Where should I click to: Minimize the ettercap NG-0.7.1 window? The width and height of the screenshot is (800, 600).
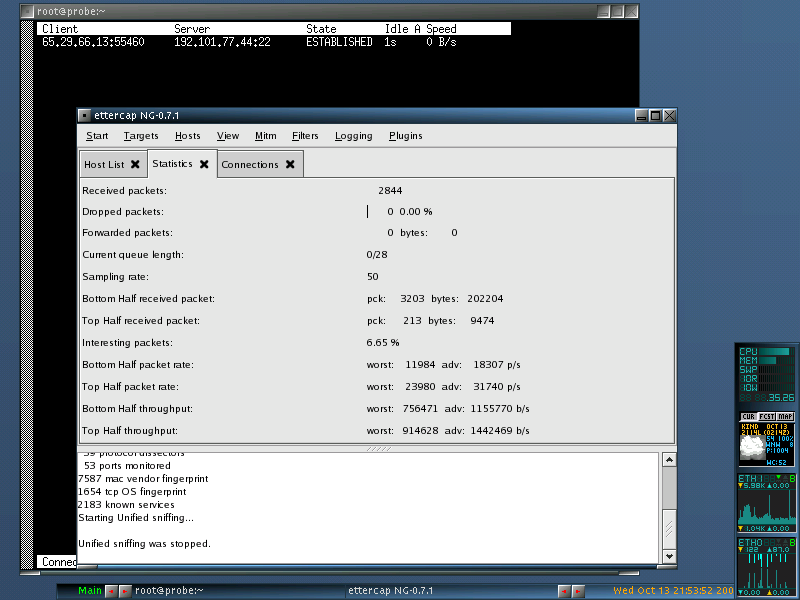[642, 116]
